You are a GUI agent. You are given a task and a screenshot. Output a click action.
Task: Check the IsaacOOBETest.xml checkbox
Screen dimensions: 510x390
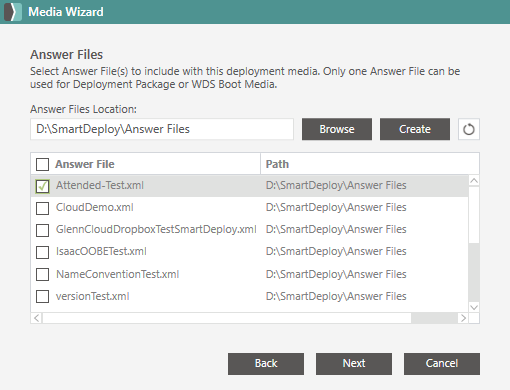(42, 252)
